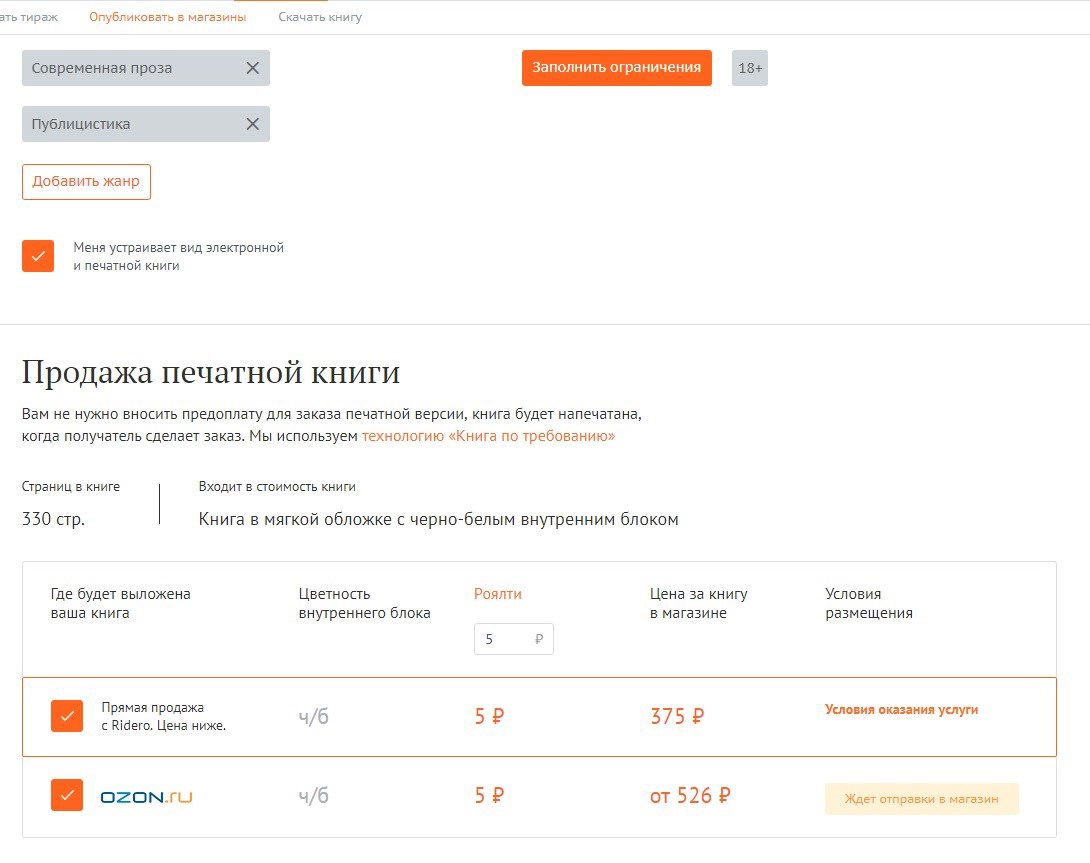
Task: Click the 18+ age restriction badge
Action: tap(750, 68)
